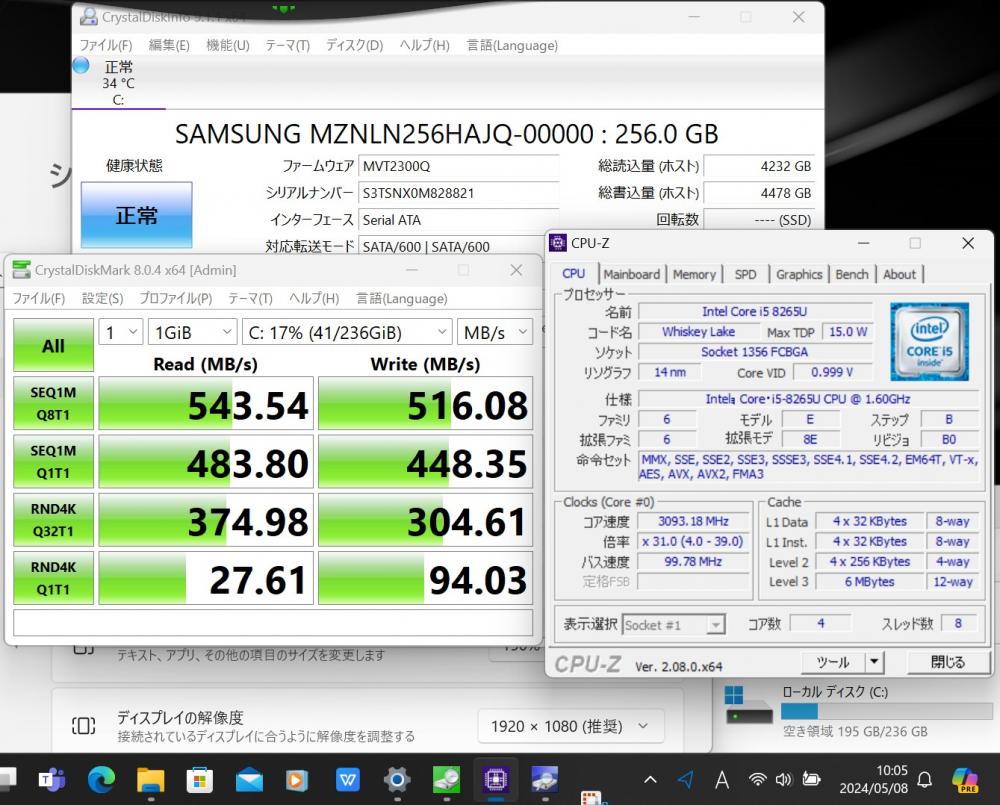Switch to the Bench tab in CPU-Z
This screenshot has height=805, width=1000.
852,274
